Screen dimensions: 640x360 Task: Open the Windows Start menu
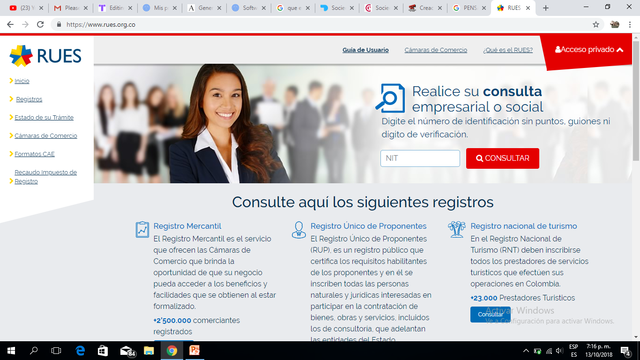pyautogui.click(x=11, y=351)
